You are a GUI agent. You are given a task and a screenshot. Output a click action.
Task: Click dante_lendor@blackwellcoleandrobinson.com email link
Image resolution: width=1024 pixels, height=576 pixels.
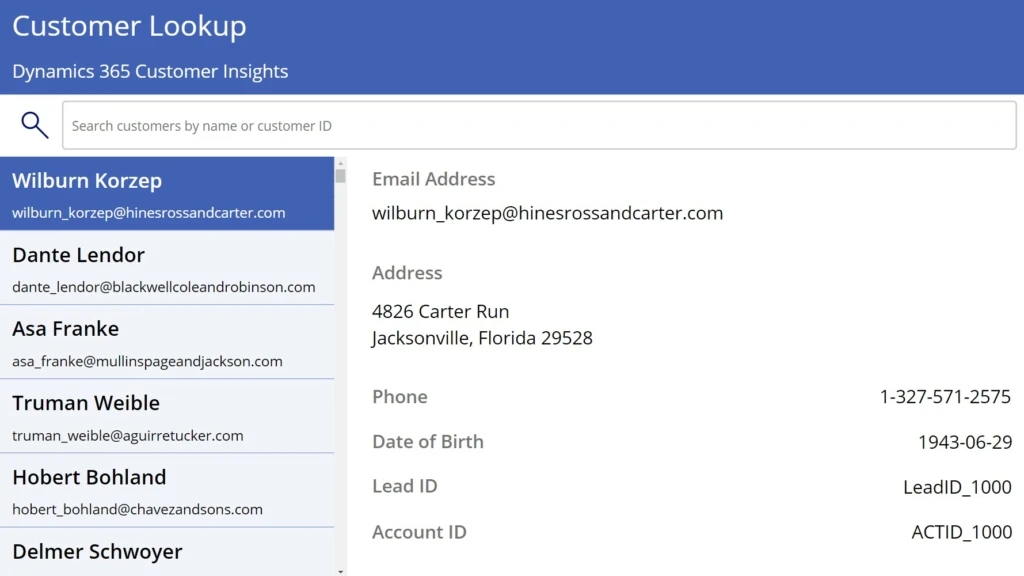pos(155,287)
